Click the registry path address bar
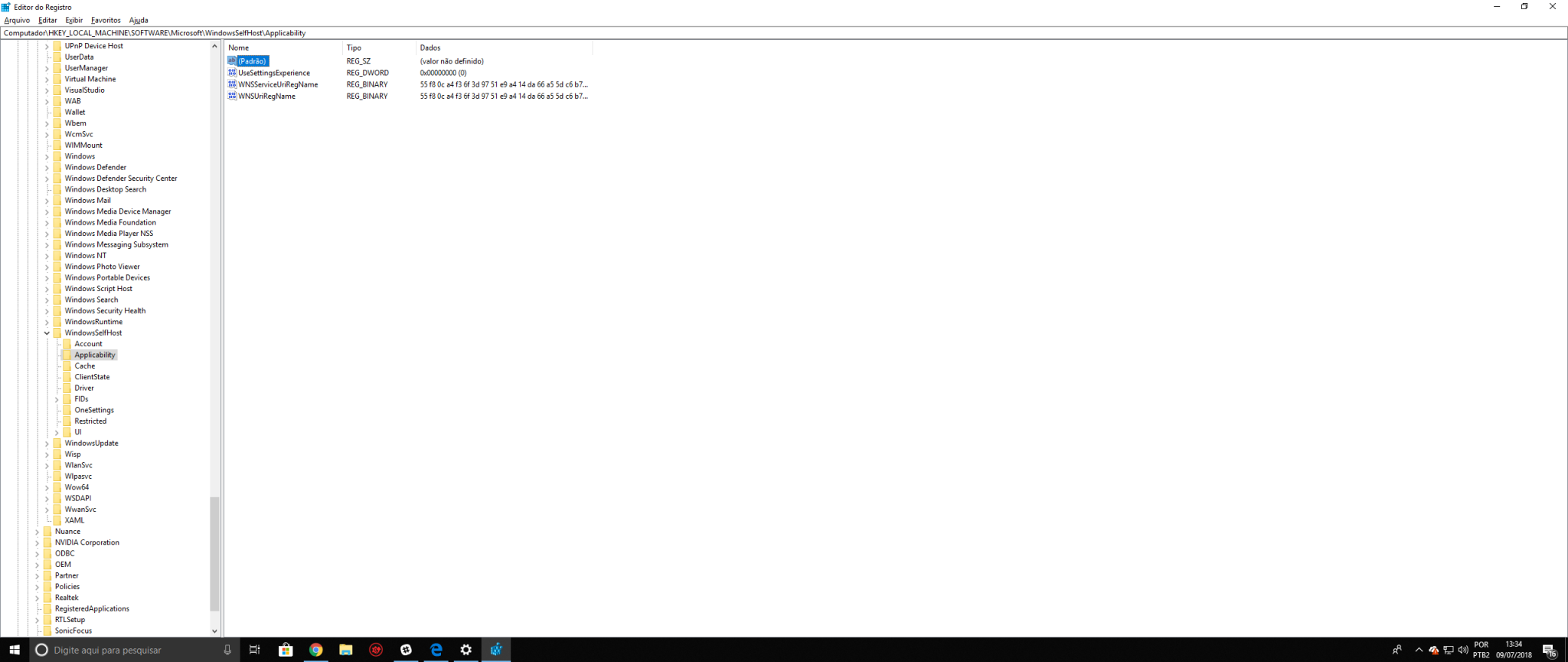Image resolution: width=1568 pixels, height=662 pixels. pos(784,33)
